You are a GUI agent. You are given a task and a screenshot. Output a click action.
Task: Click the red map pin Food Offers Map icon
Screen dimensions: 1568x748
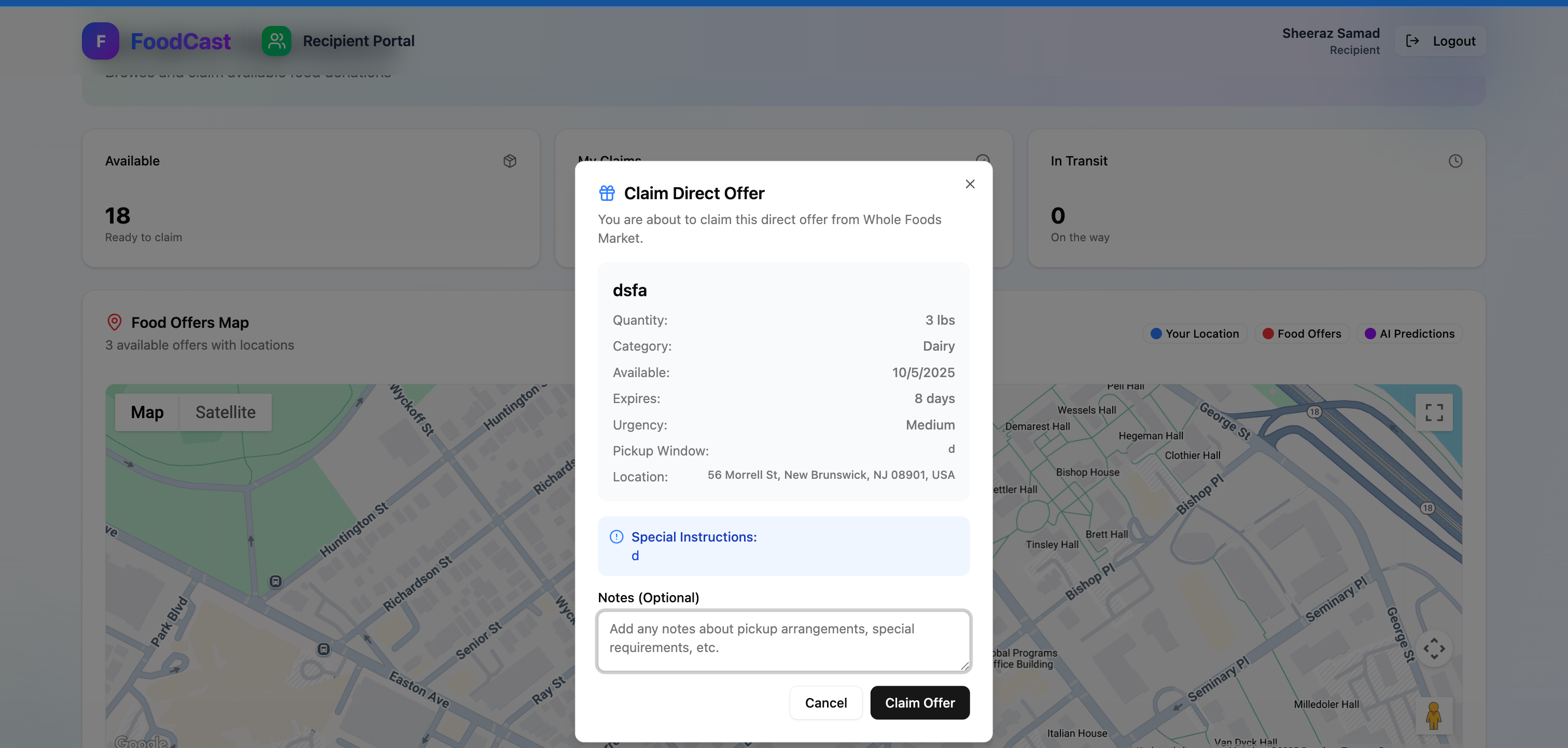114,322
